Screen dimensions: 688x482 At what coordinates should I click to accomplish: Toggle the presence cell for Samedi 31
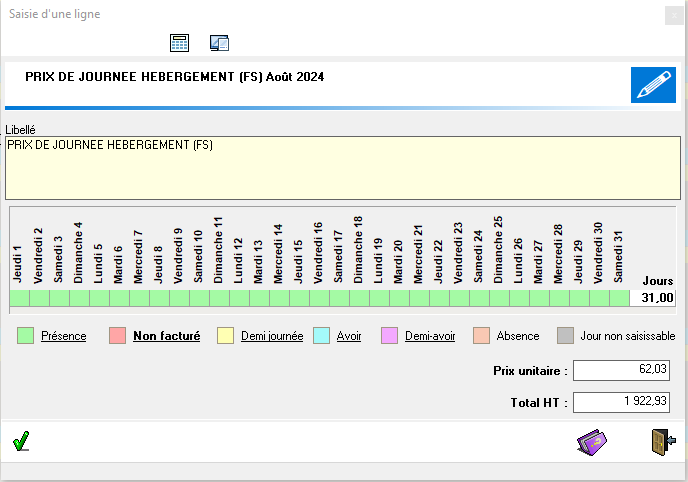(x=619, y=298)
